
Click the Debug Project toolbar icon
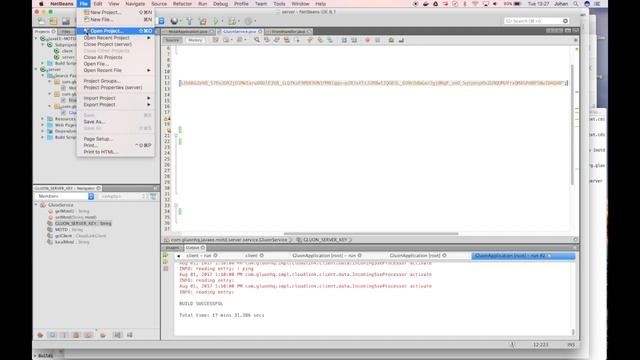(x=232, y=21)
